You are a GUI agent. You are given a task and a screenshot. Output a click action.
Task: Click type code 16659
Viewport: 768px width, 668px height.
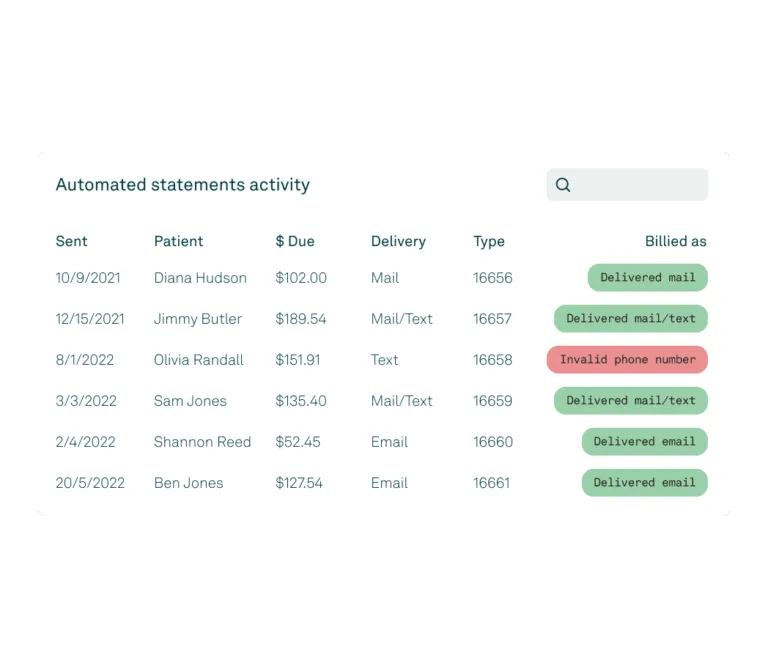(492, 401)
